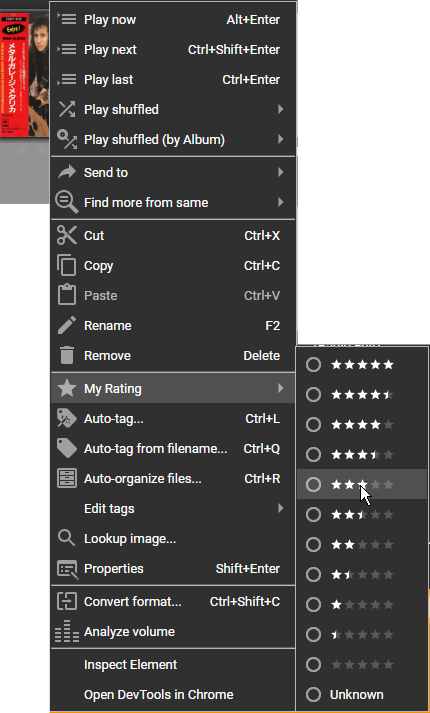
Task: Click the trash can Remove icon
Action: pyautogui.click(x=67, y=356)
